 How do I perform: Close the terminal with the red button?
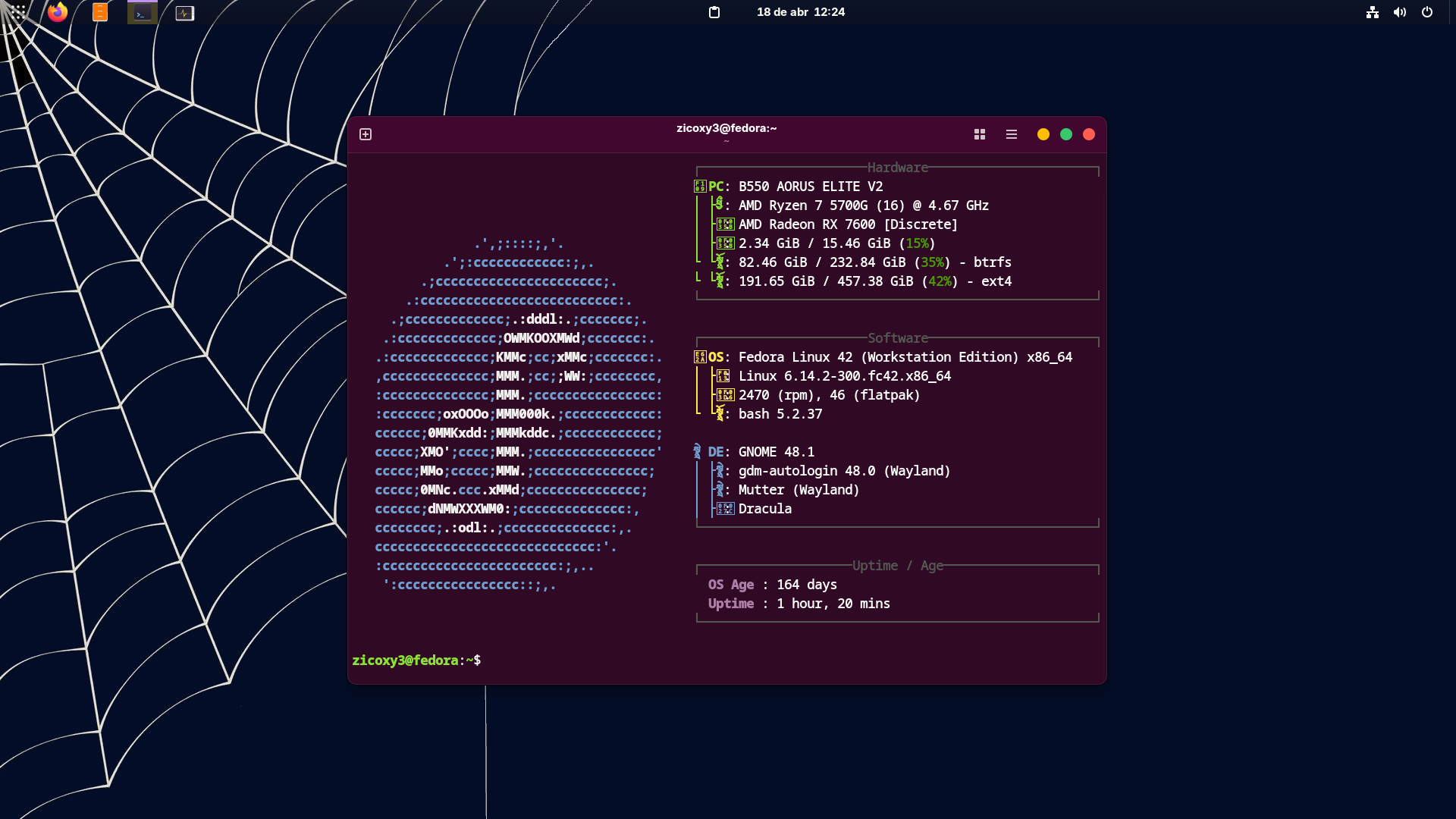pyautogui.click(x=1089, y=134)
